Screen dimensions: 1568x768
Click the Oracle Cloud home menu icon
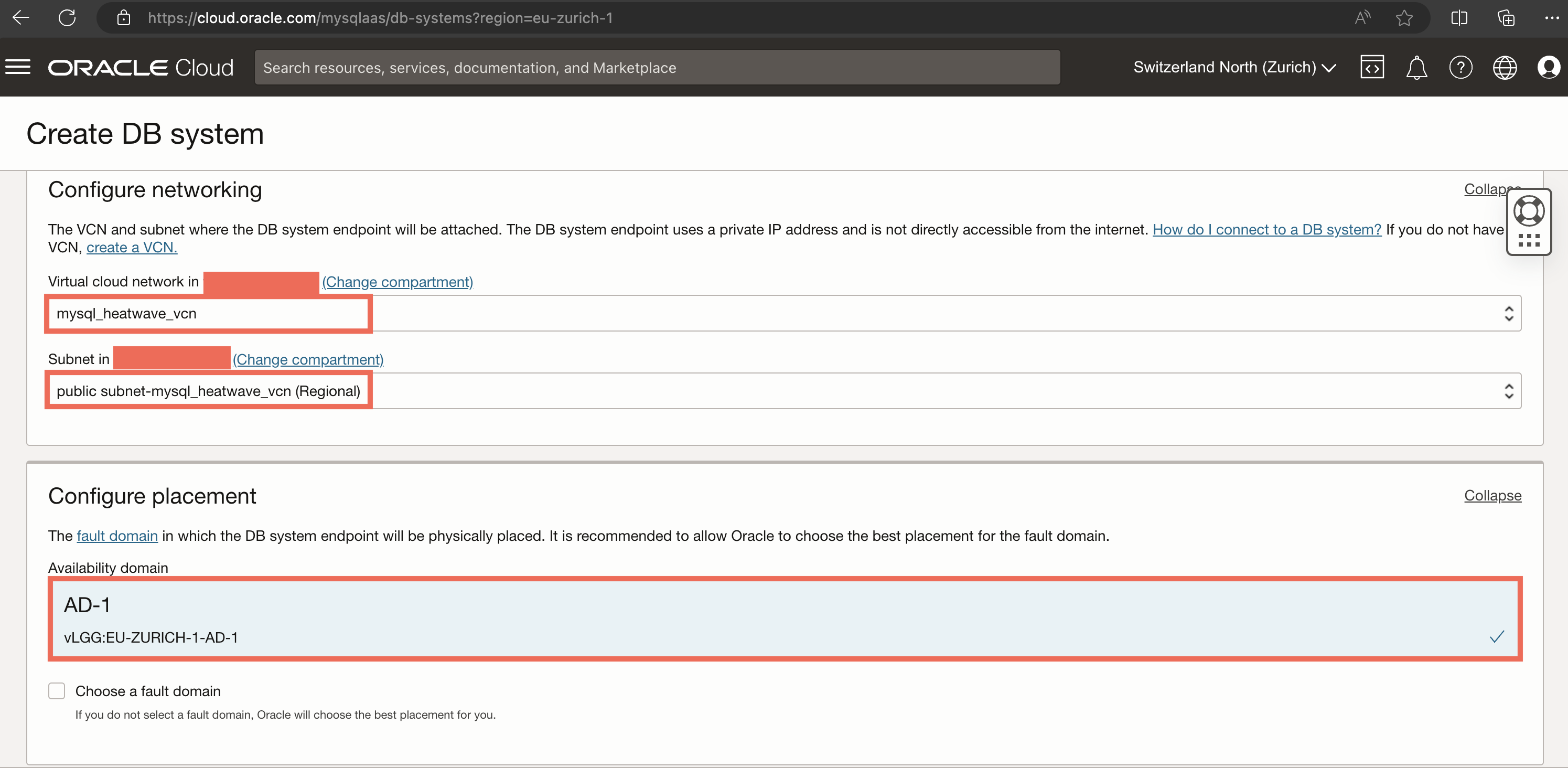point(18,67)
